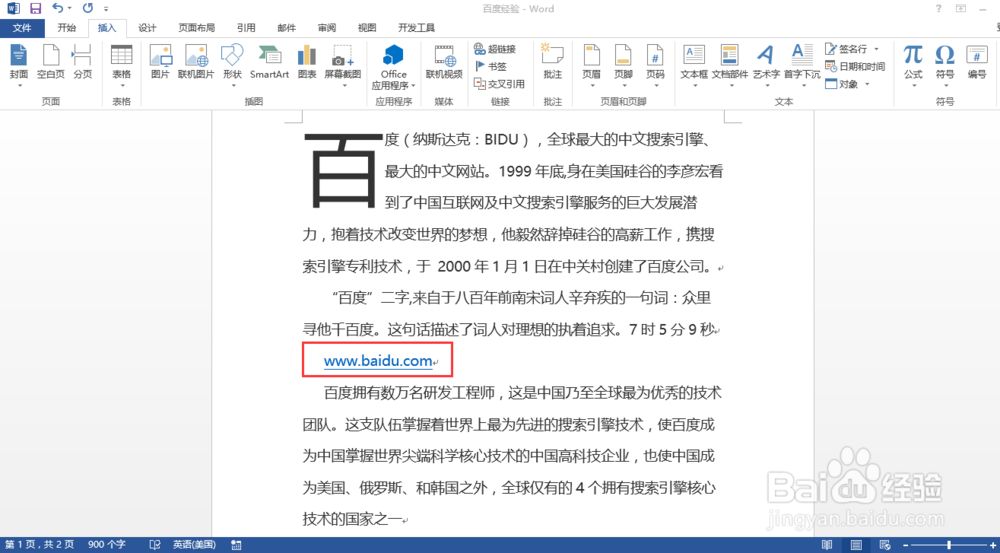Click the Redo repeat icon
The height and width of the screenshot is (553, 1000).
click(87, 8)
